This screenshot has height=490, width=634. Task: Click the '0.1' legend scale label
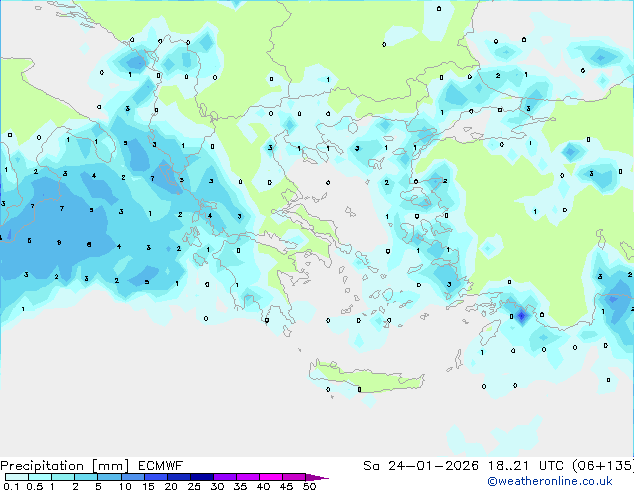[x=11, y=486]
